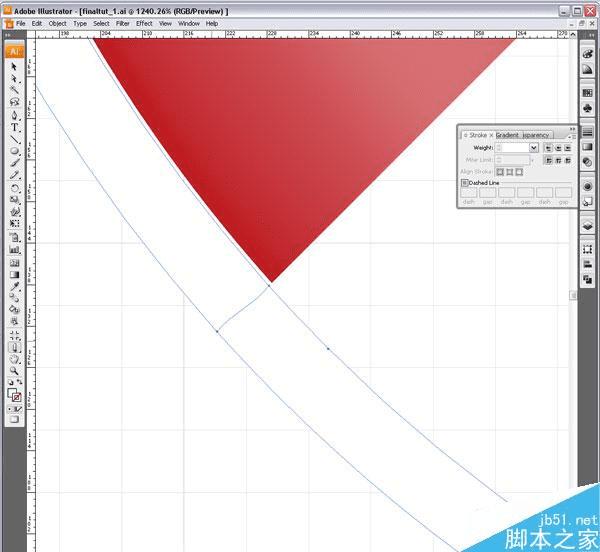Screen dimensions: 600x552
Task: Choose Miter Join in Stroke panel
Action: click(548, 160)
